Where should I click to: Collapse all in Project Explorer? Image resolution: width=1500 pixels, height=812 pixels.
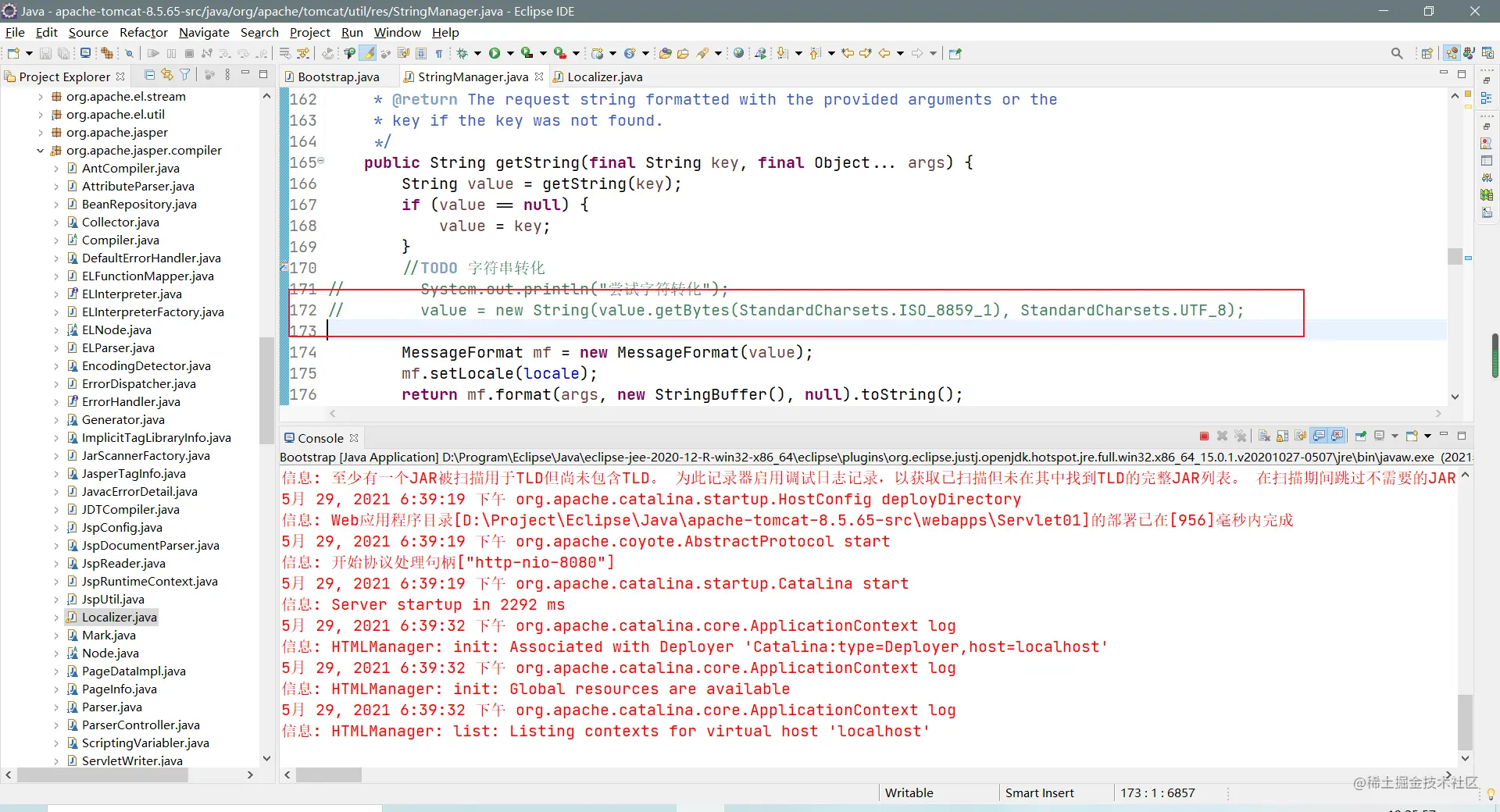coord(149,75)
